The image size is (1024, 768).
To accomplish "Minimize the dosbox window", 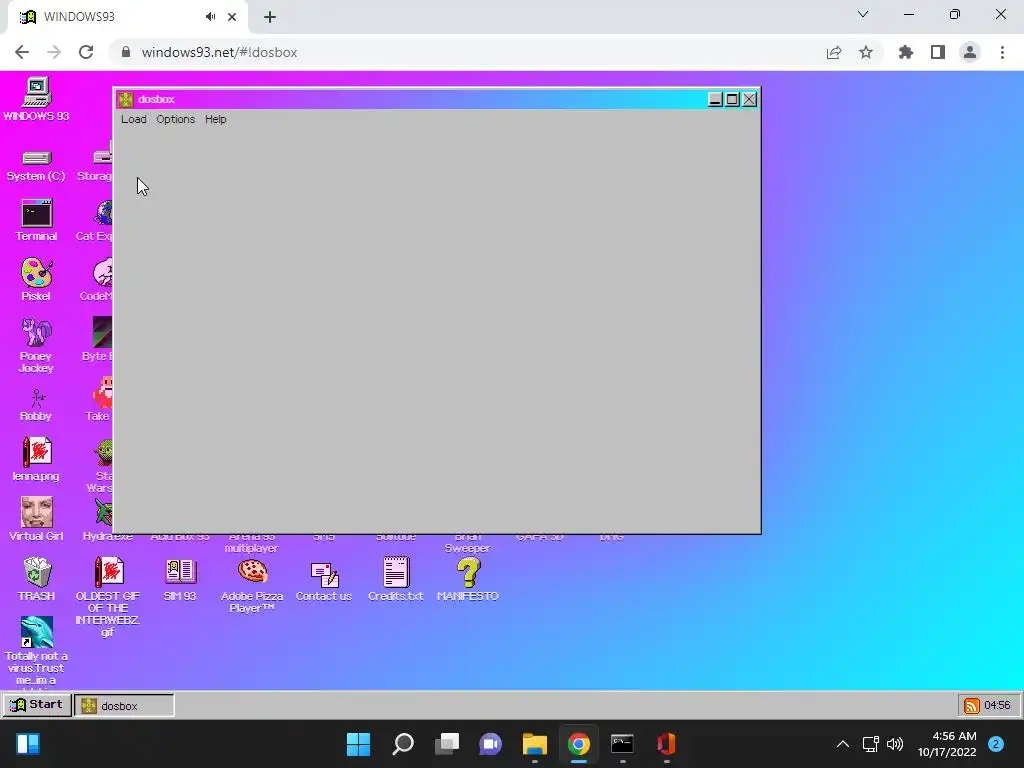I will (715, 99).
